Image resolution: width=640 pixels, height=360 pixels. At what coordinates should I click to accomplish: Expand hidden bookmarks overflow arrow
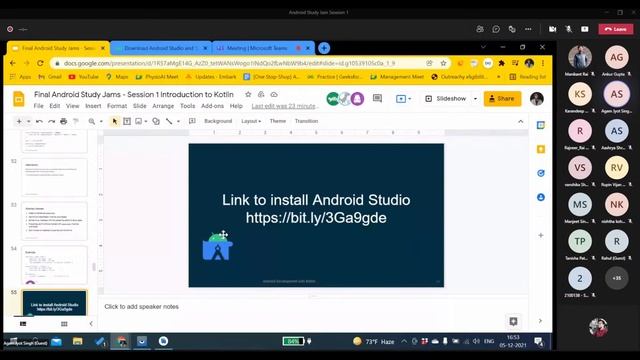pyautogui.click(x=498, y=77)
